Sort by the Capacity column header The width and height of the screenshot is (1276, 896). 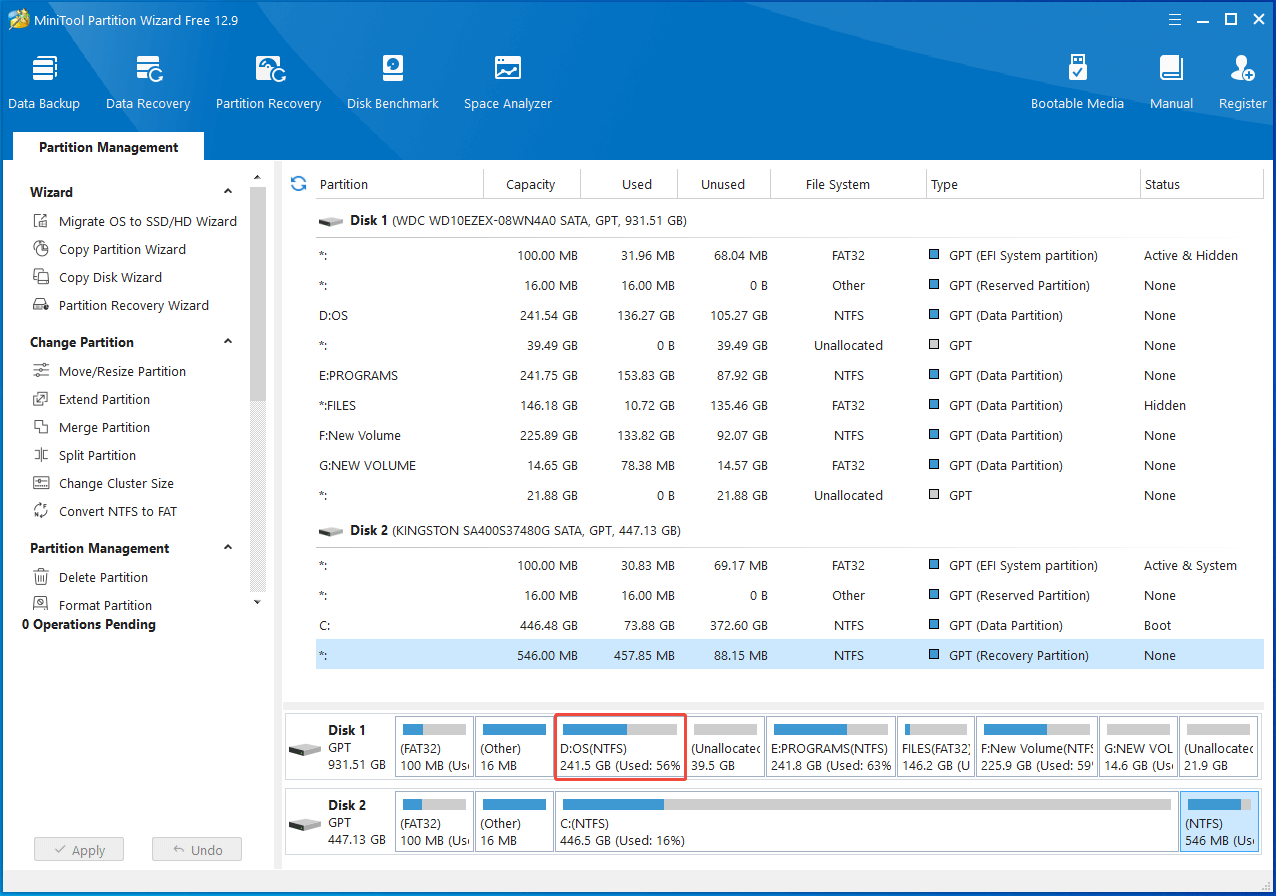[x=530, y=184]
